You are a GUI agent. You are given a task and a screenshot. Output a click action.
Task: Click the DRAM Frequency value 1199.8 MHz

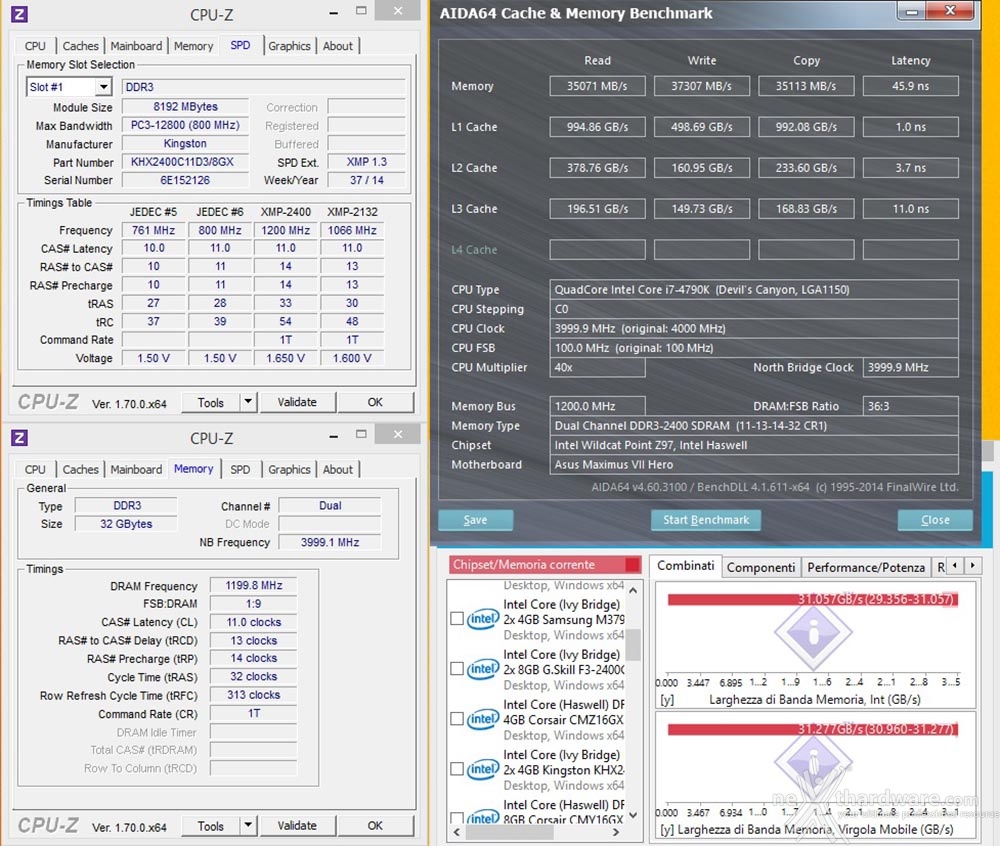tap(254, 585)
